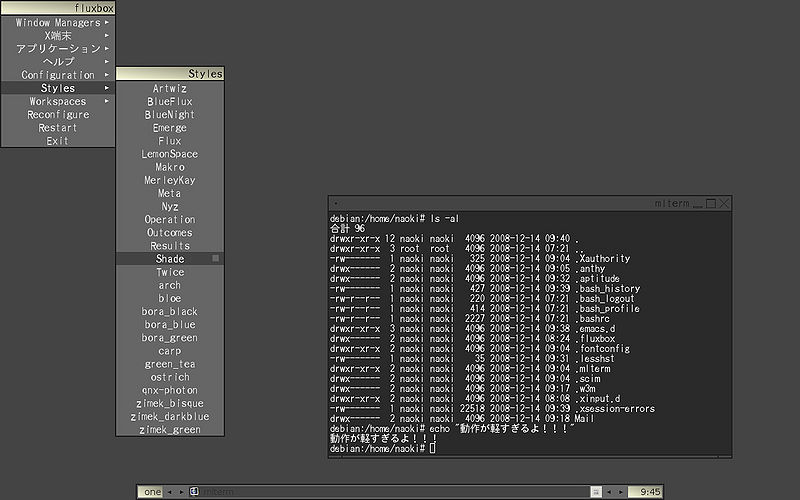Switch to next workspace using toolbar arrow
This screenshot has height=500, width=800.
coord(181,492)
